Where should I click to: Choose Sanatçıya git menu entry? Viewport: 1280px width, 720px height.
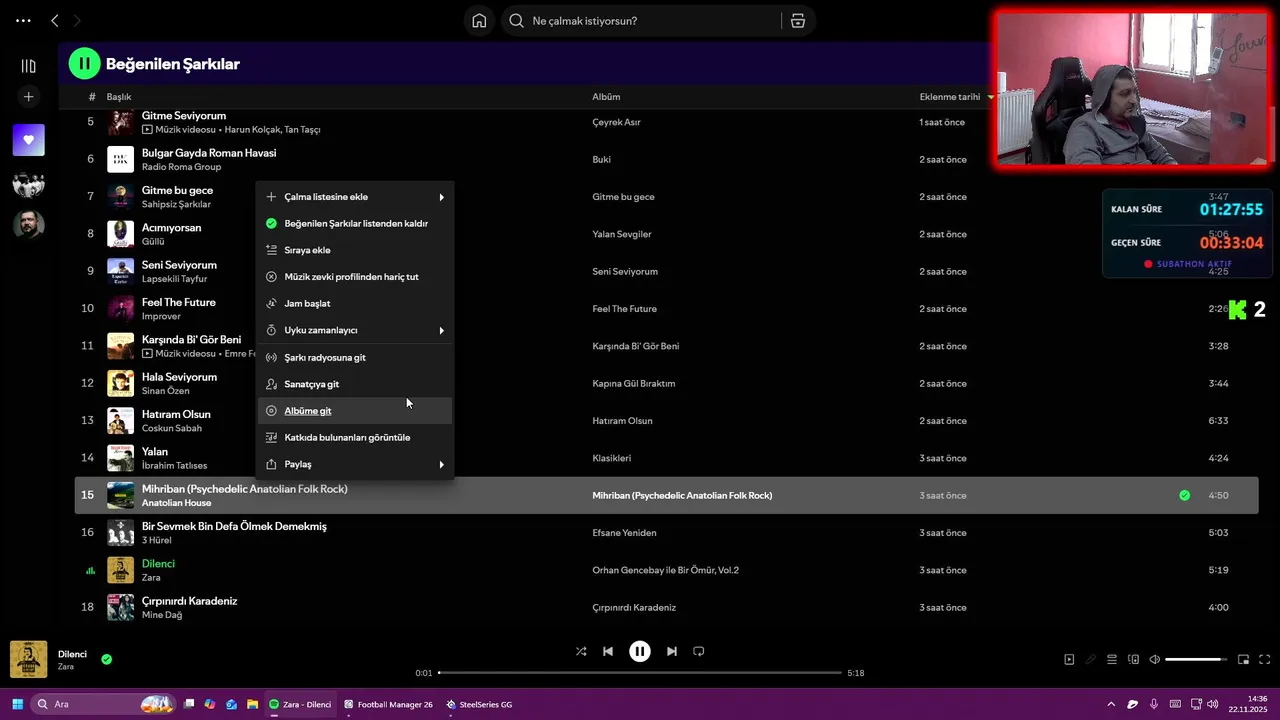pyautogui.click(x=355, y=384)
